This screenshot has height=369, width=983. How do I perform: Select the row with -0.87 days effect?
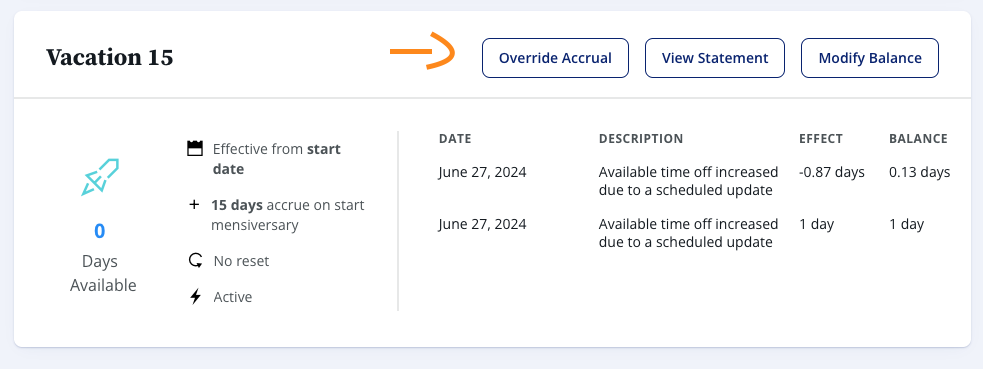[x=695, y=181]
